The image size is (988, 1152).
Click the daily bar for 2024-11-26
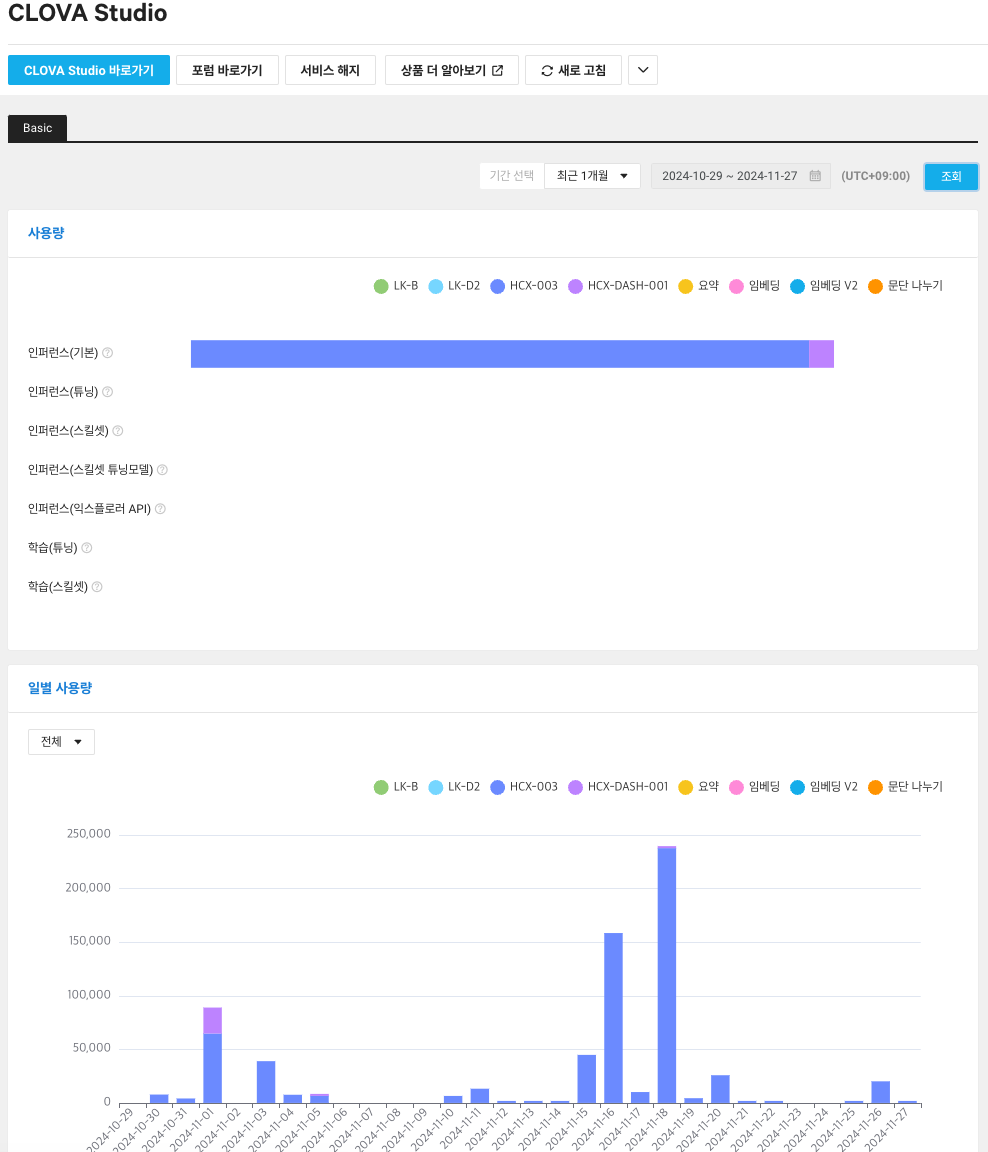click(881, 1092)
